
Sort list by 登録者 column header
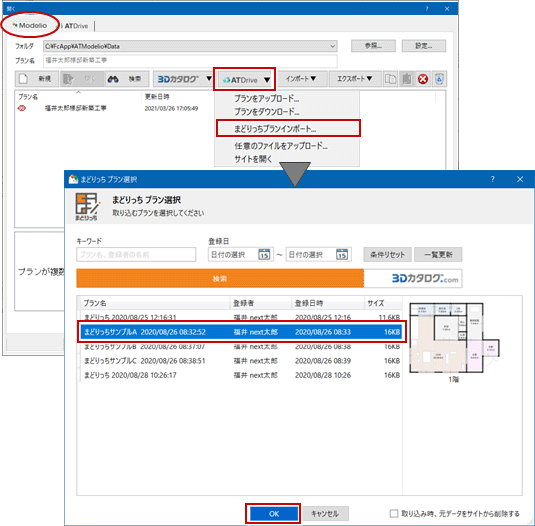pyautogui.click(x=261, y=303)
